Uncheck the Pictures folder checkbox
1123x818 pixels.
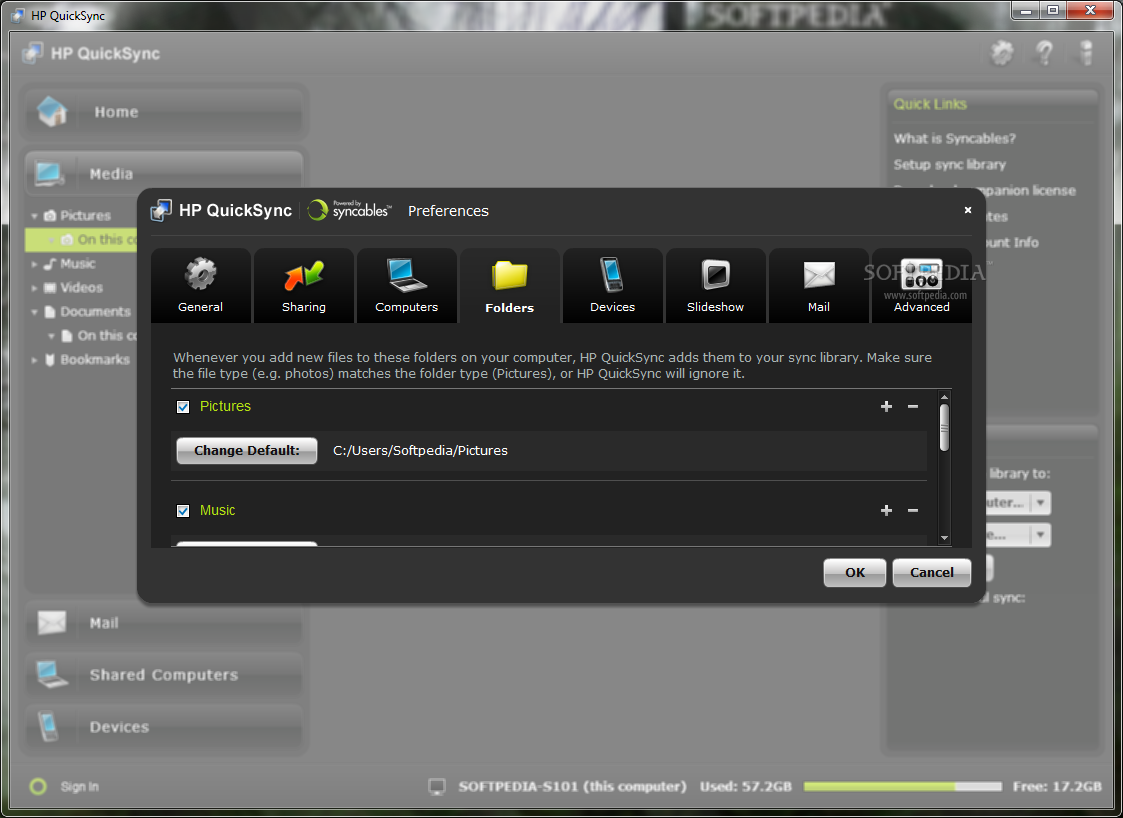[x=183, y=407]
